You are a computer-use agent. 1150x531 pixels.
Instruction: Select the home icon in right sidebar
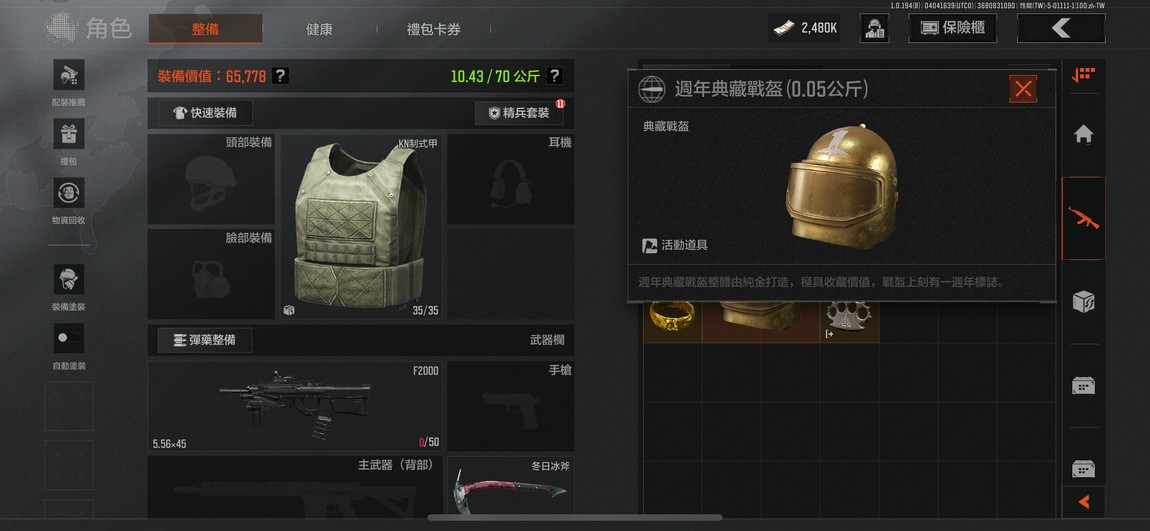click(x=1083, y=134)
